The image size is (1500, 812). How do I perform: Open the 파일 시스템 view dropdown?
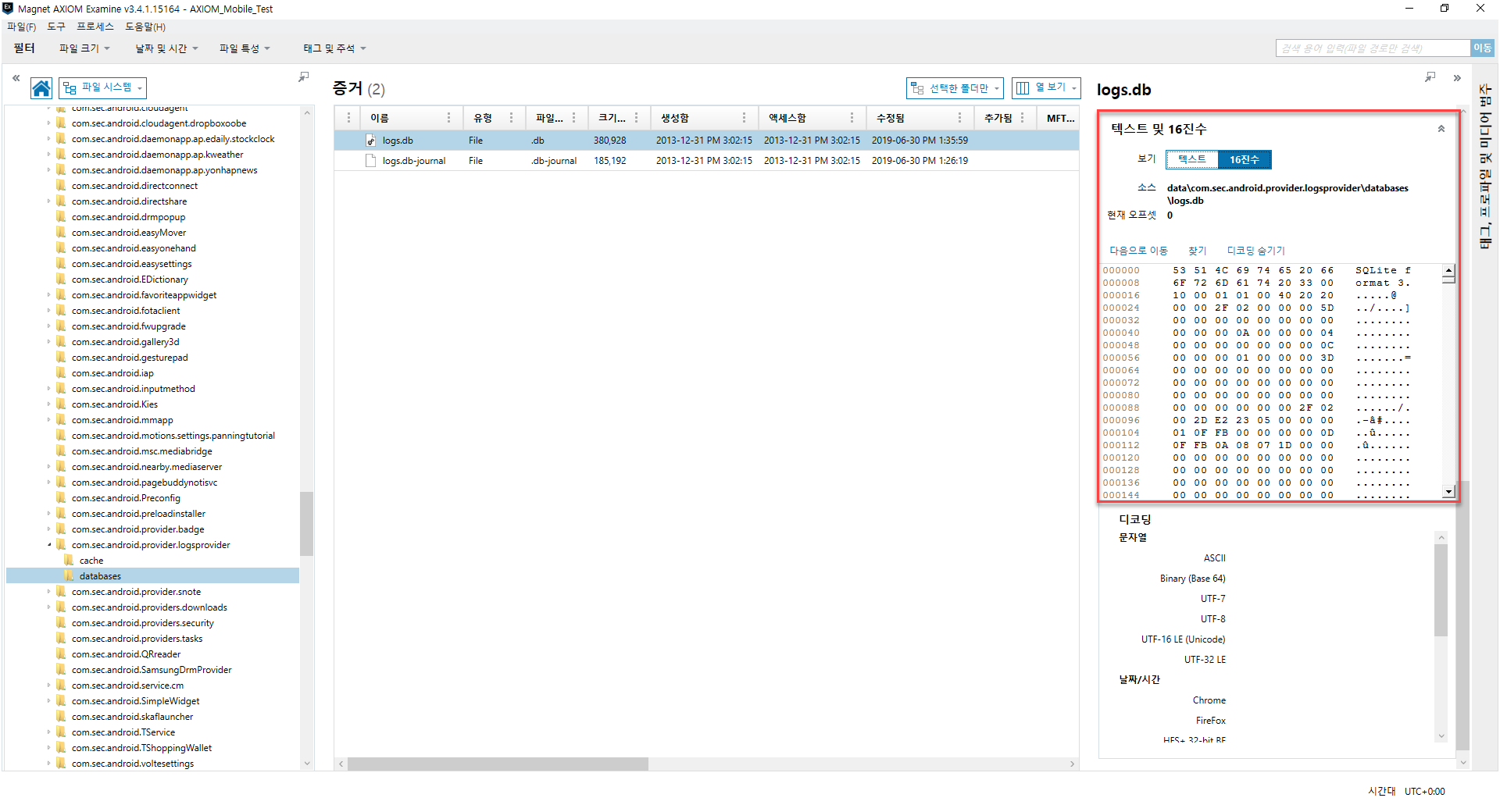(x=103, y=87)
